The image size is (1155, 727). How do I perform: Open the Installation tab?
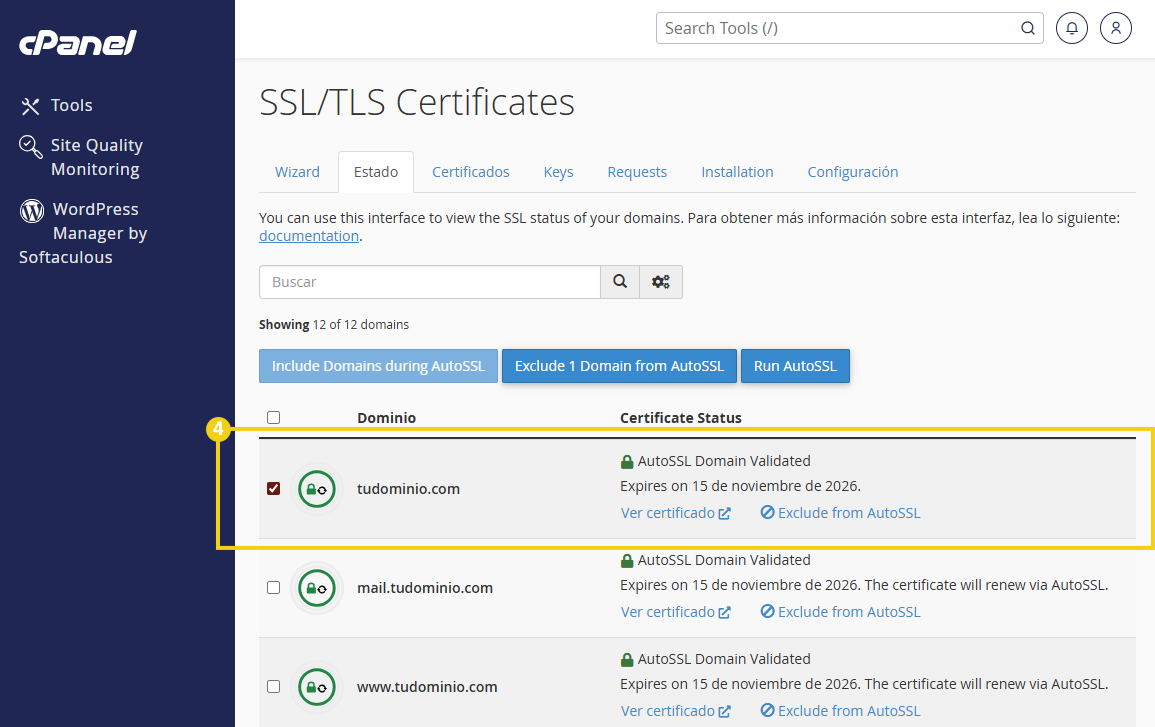click(x=737, y=172)
